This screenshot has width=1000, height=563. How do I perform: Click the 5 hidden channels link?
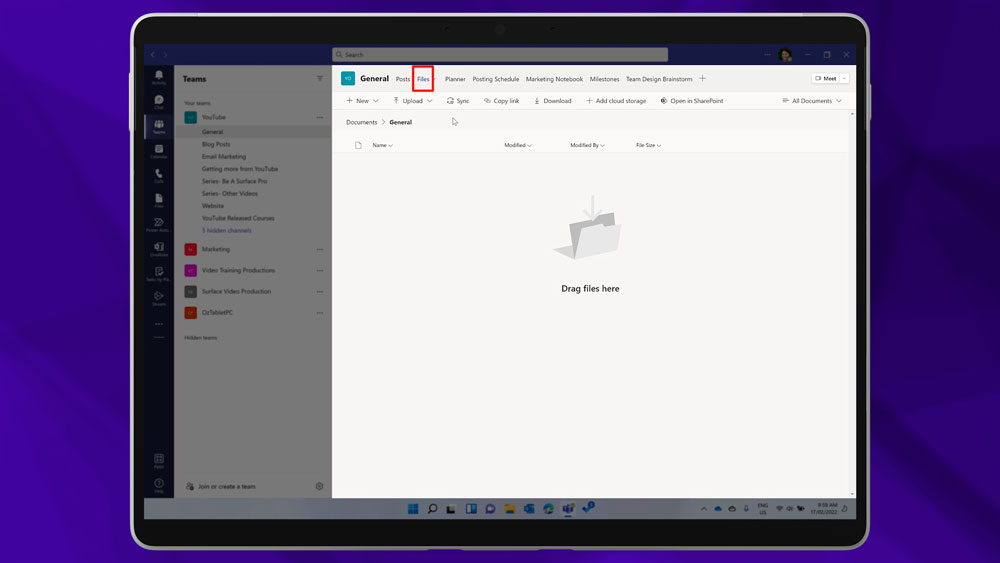pos(227,230)
